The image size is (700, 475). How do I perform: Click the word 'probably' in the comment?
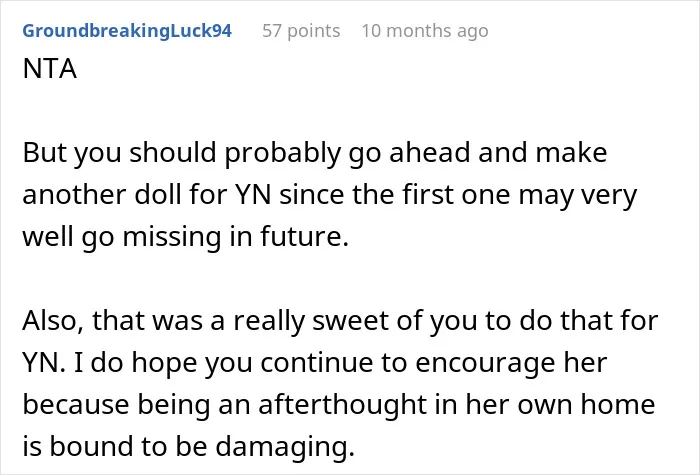(x=283, y=154)
